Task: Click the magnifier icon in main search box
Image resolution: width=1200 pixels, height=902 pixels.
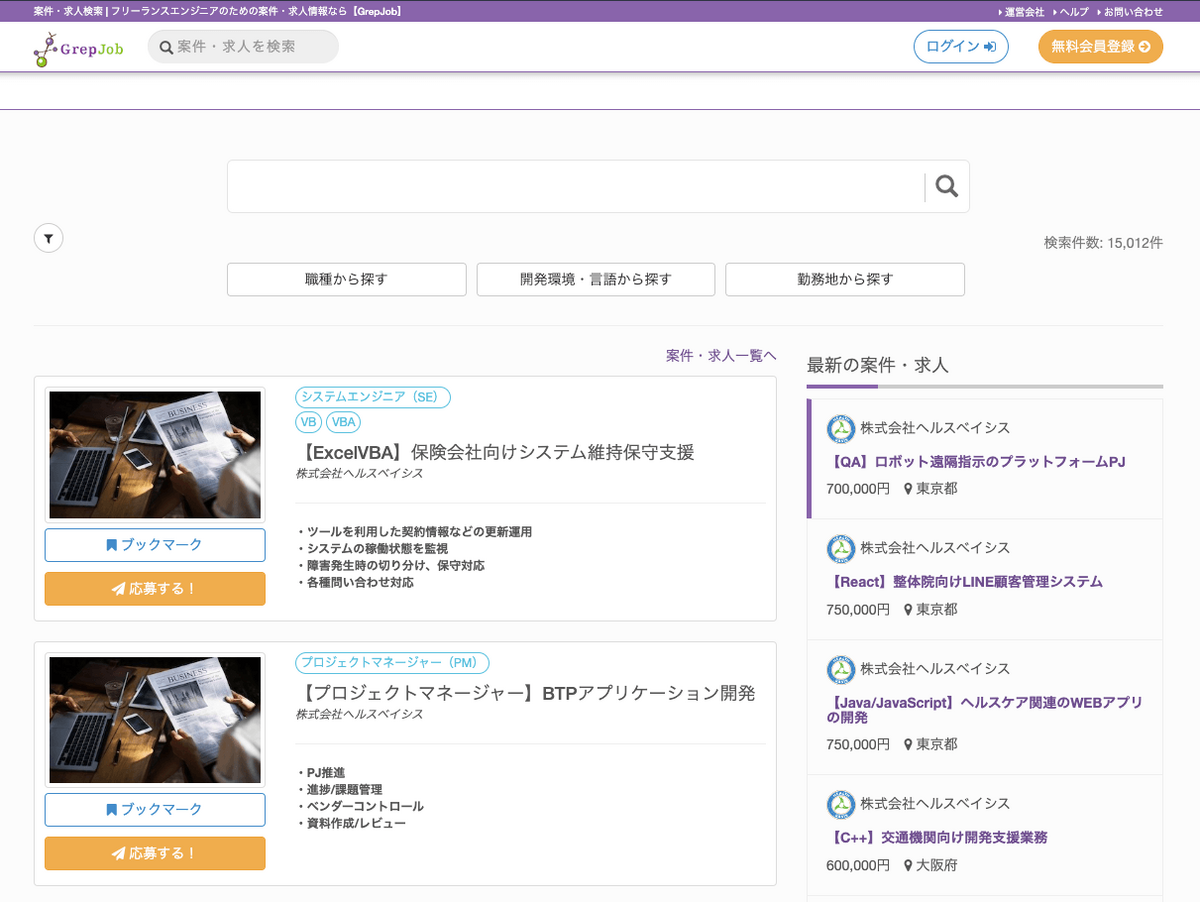Action: click(946, 186)
